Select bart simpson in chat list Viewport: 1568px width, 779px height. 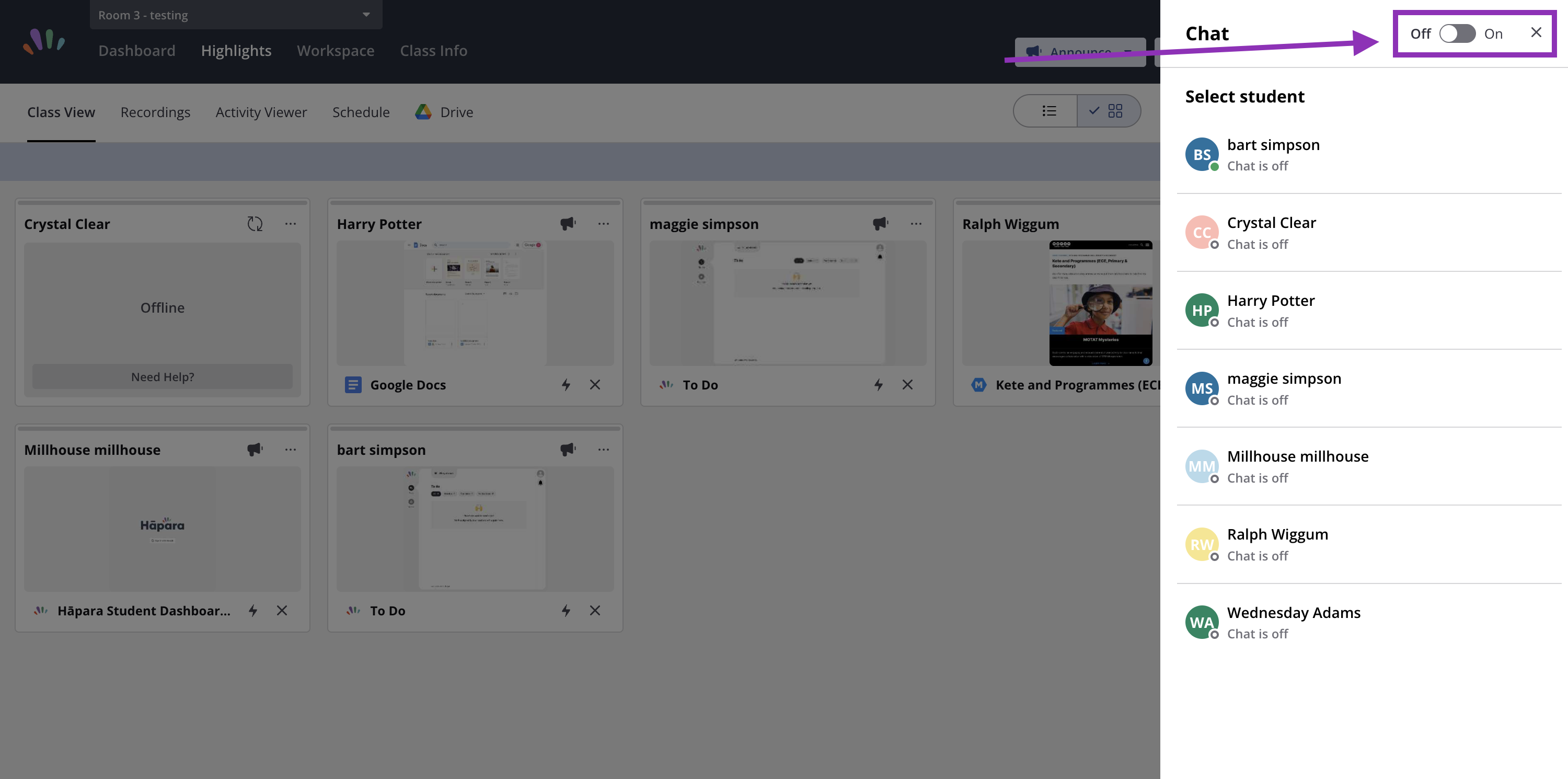click(x=1369, y=155)
